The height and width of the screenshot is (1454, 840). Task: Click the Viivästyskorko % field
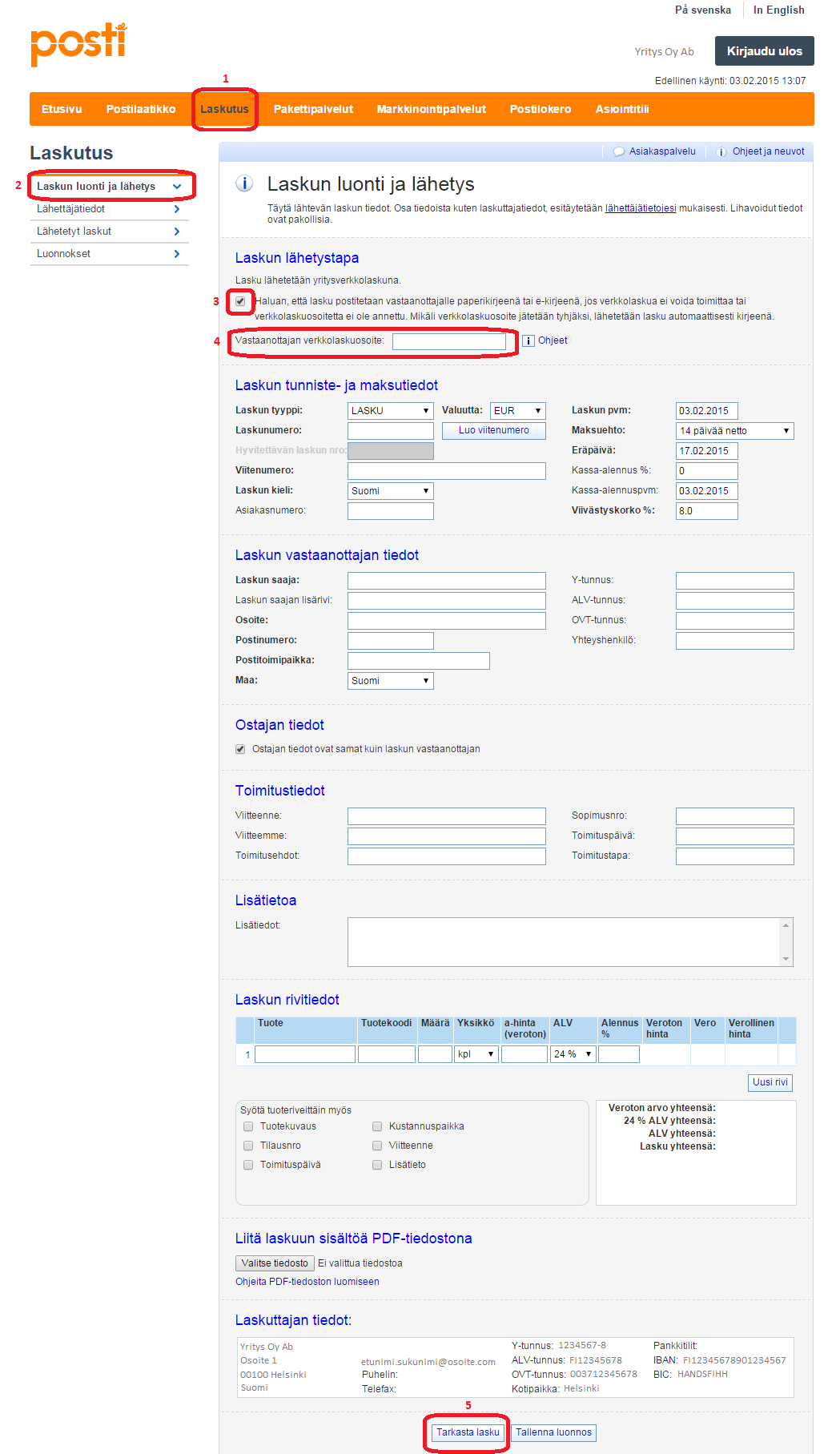707,511
